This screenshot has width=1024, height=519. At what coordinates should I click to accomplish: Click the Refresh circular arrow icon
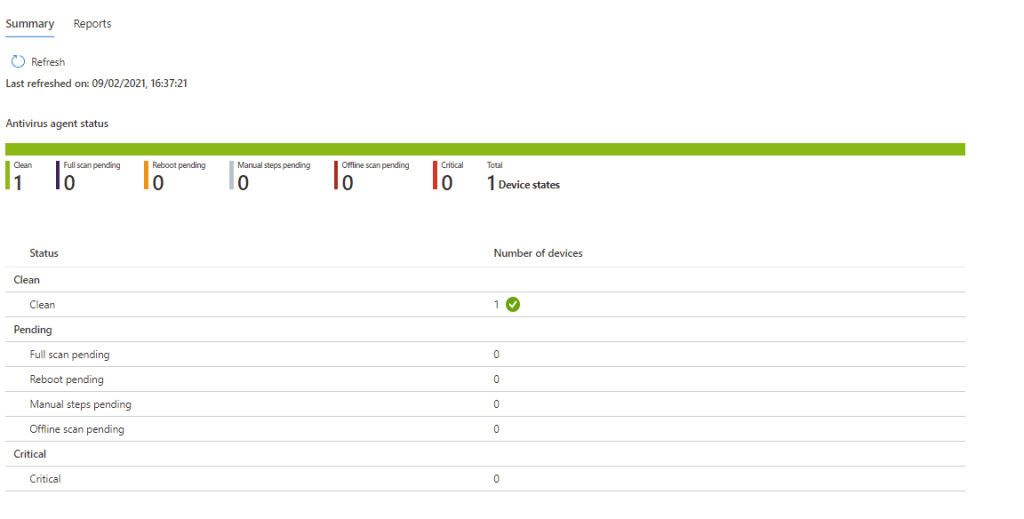18,62
